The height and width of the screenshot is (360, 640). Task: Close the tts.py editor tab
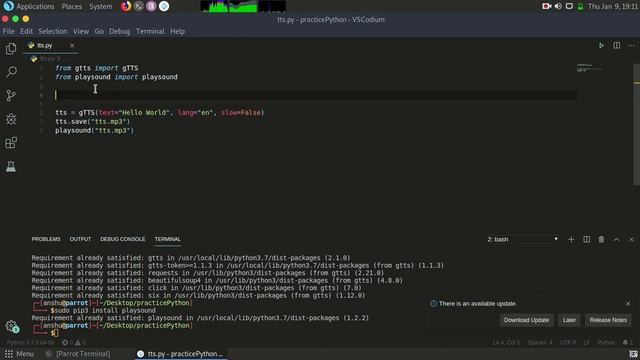72,45
